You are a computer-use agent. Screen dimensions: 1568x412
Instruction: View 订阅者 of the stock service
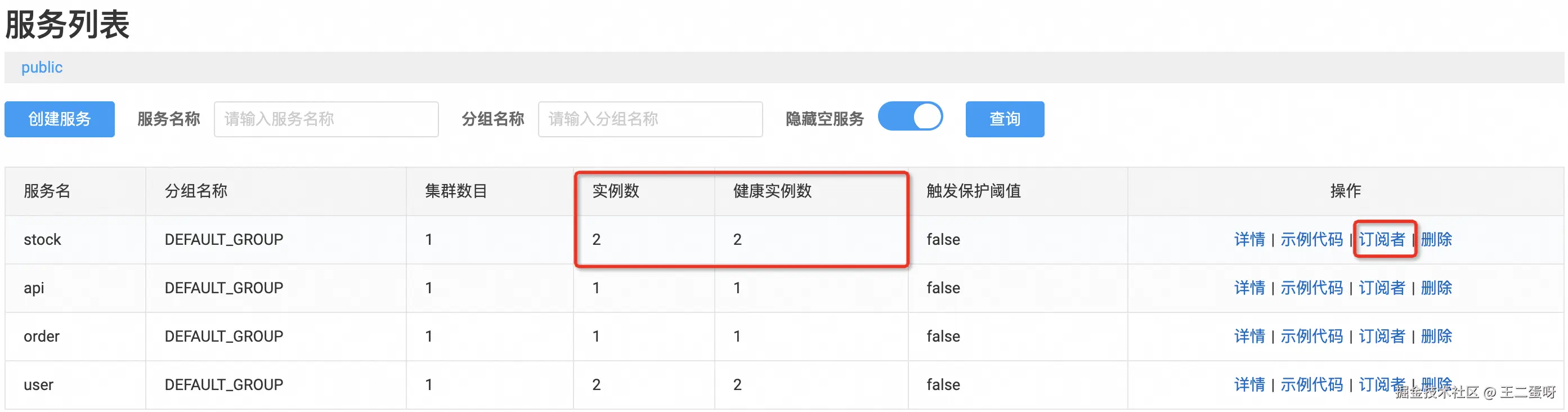coord(1381,239)
